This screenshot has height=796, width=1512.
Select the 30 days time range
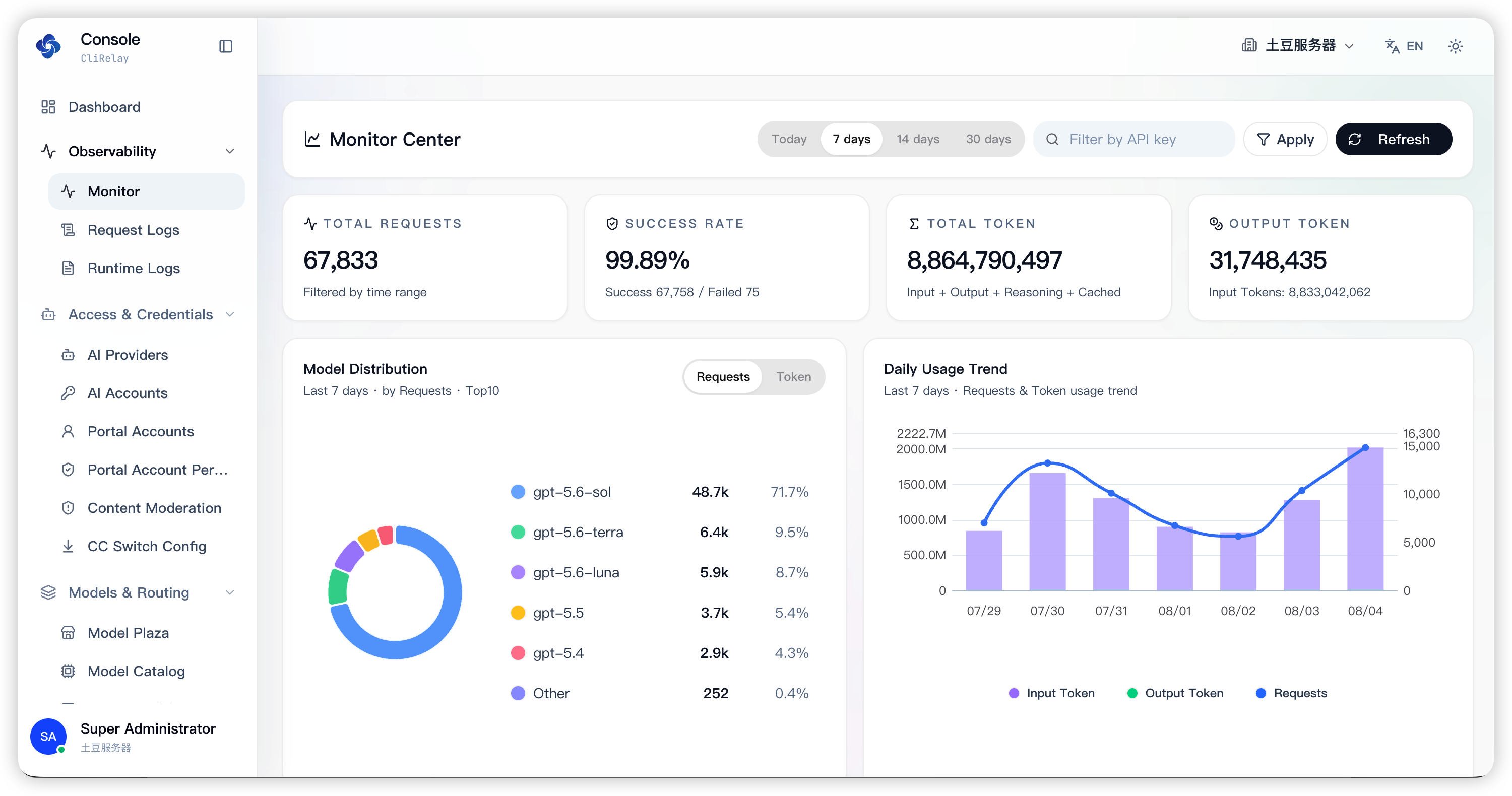[988, 139]
